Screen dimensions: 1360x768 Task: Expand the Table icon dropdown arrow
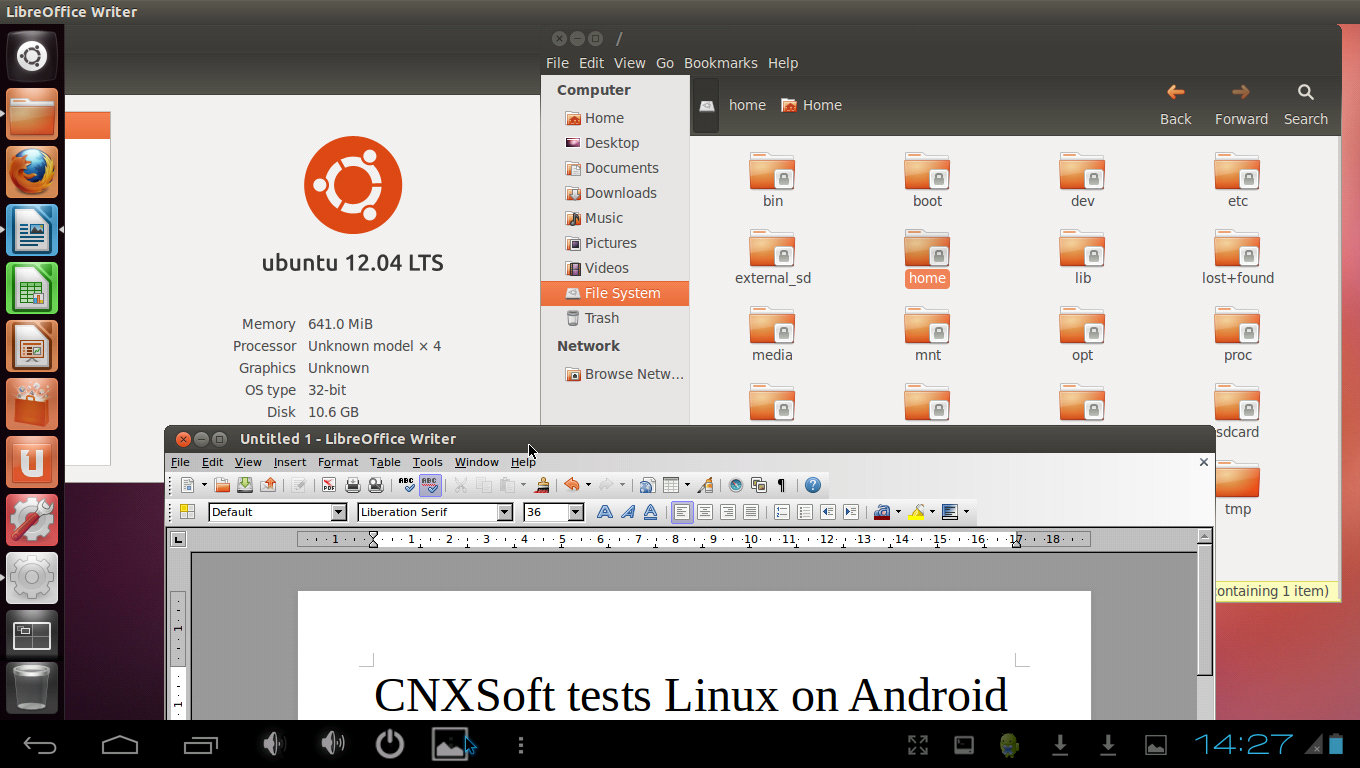(687, 485)
